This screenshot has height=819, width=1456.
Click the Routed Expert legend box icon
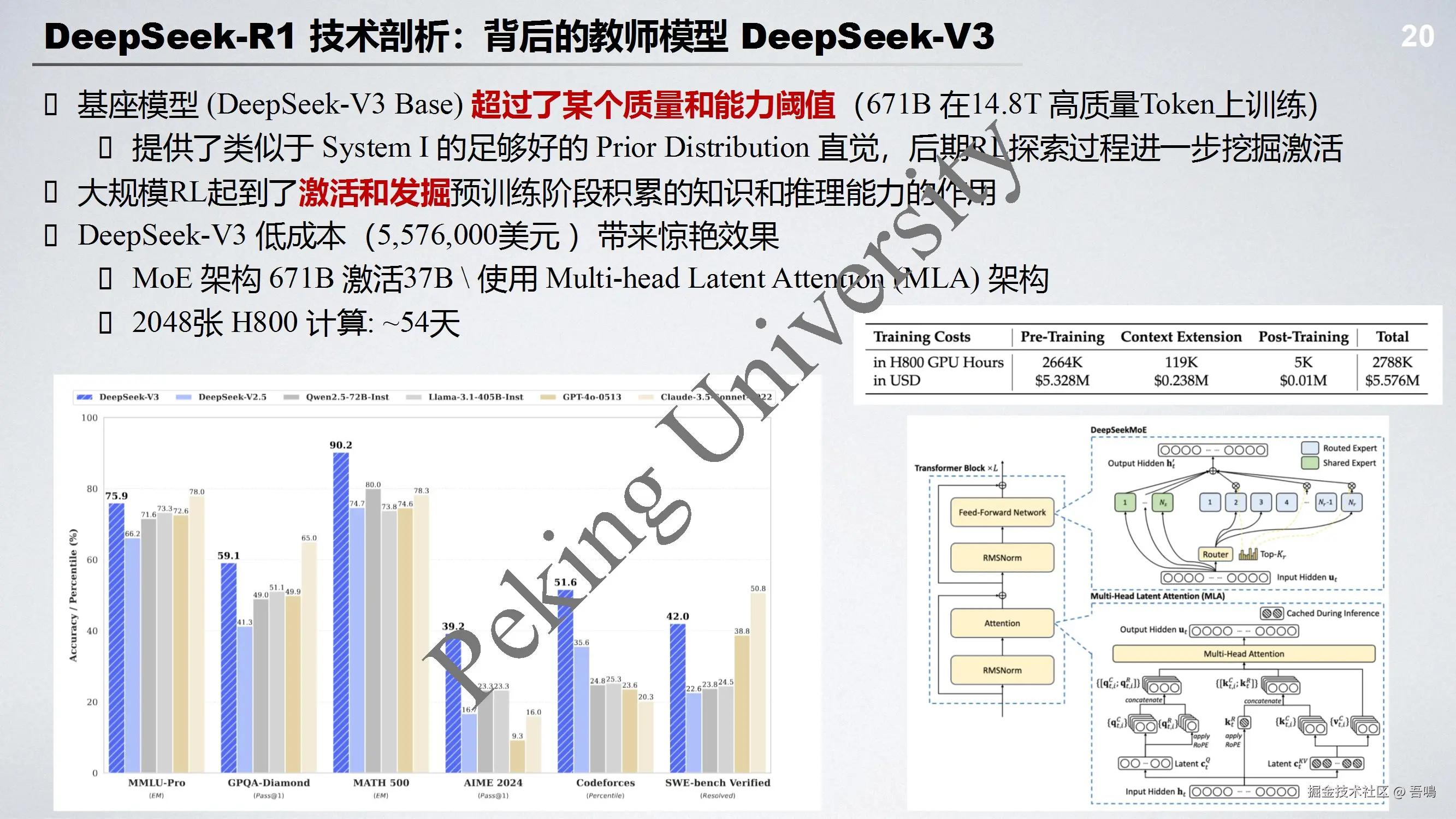click(1310, 448)
